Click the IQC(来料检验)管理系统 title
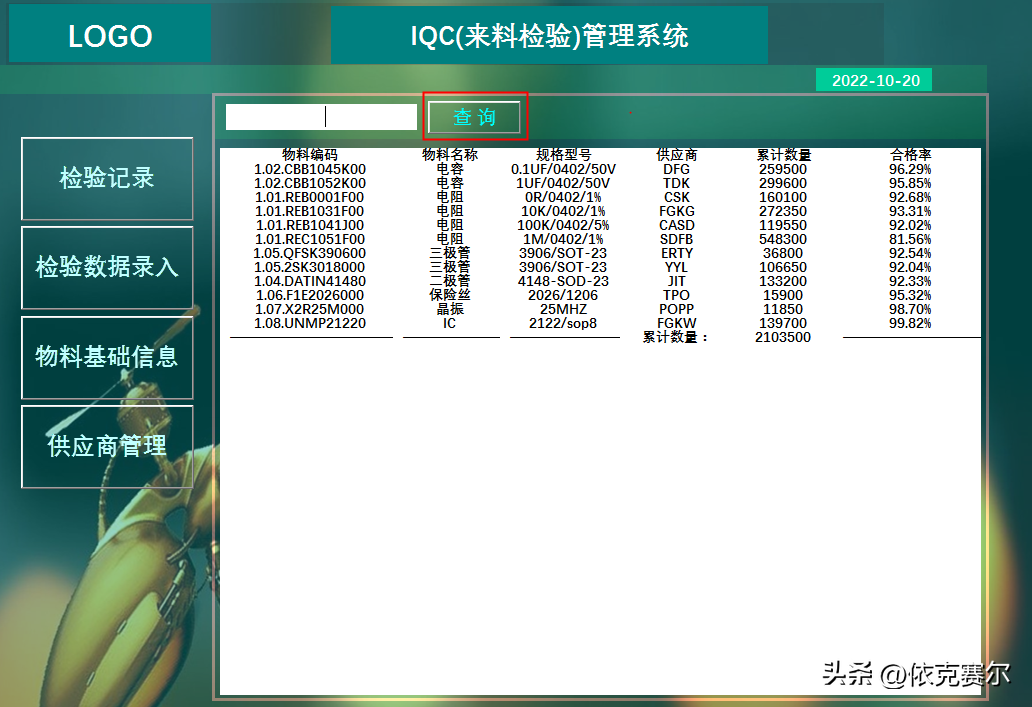The height and width of the screenshot is (707, 1032). [550, 36]
